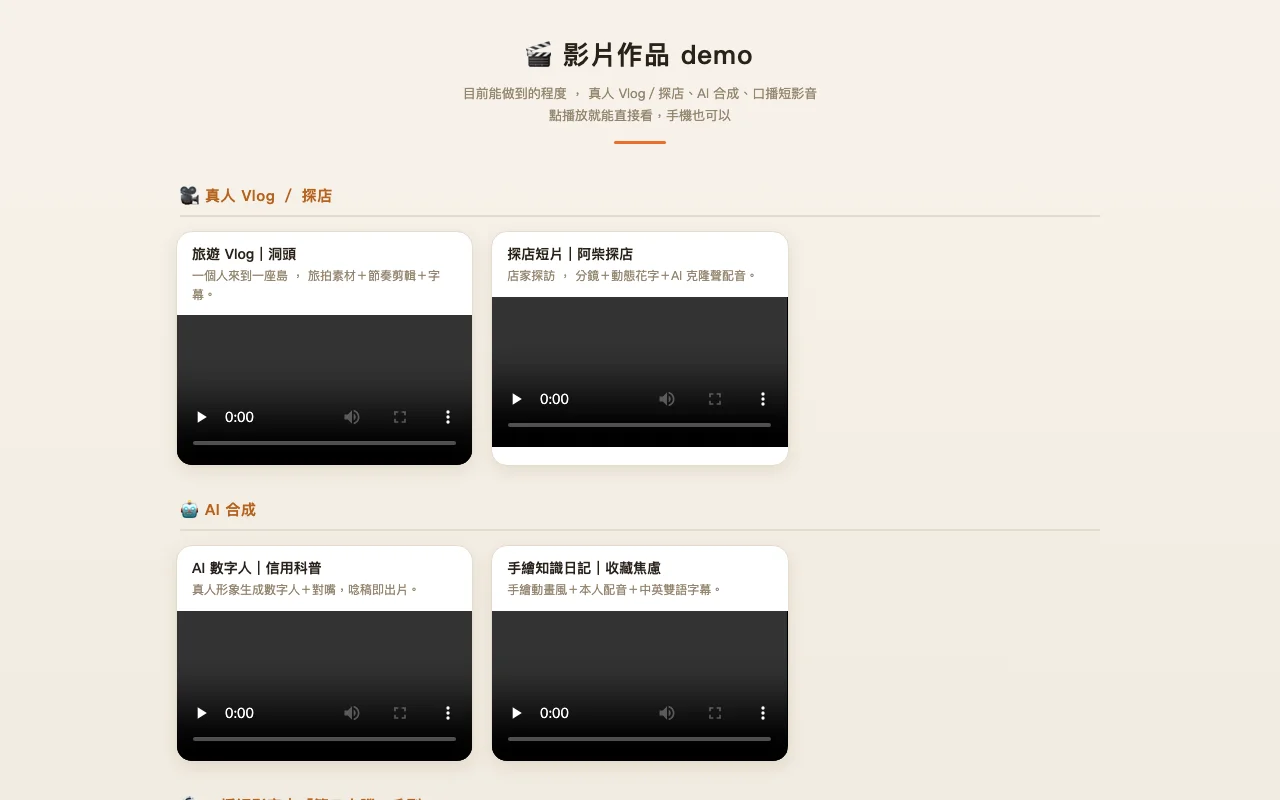
Task: Open more options for 手繪知識日記｜收藏焦慮 video
Action: click(x=763, y=713)
